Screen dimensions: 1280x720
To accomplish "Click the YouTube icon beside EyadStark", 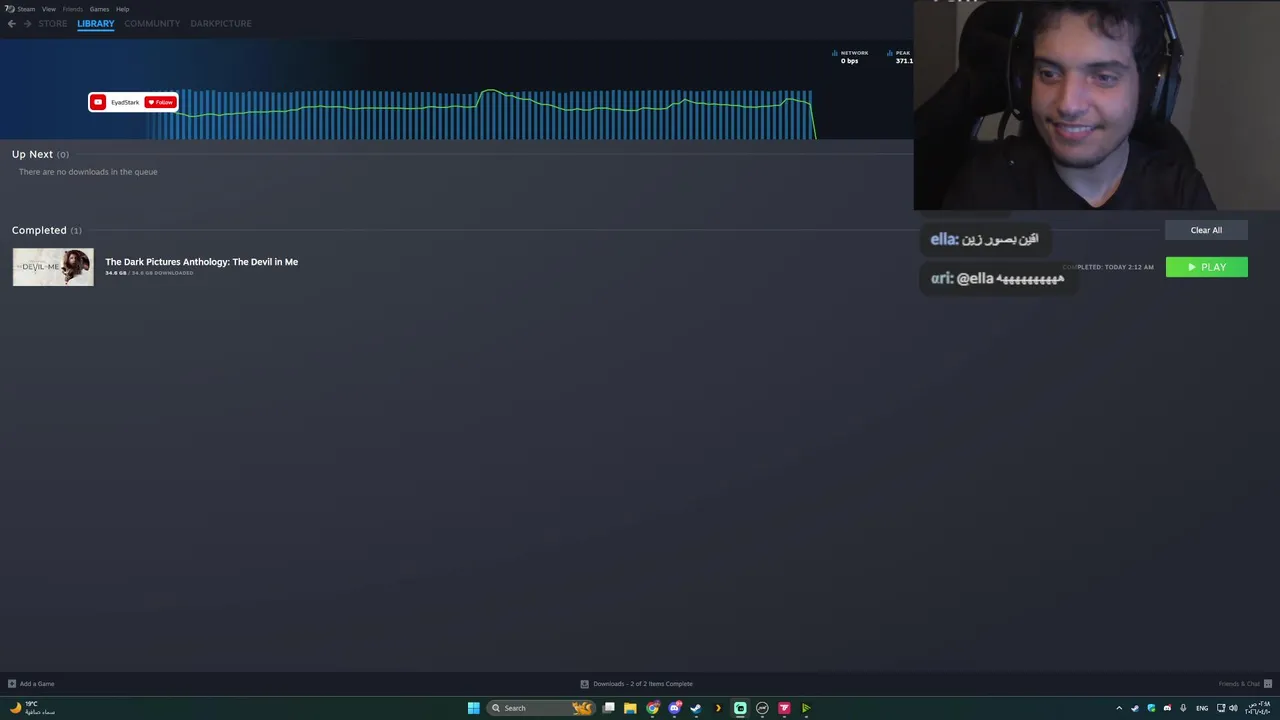I will pyautogui.click(x=98, y=102).
